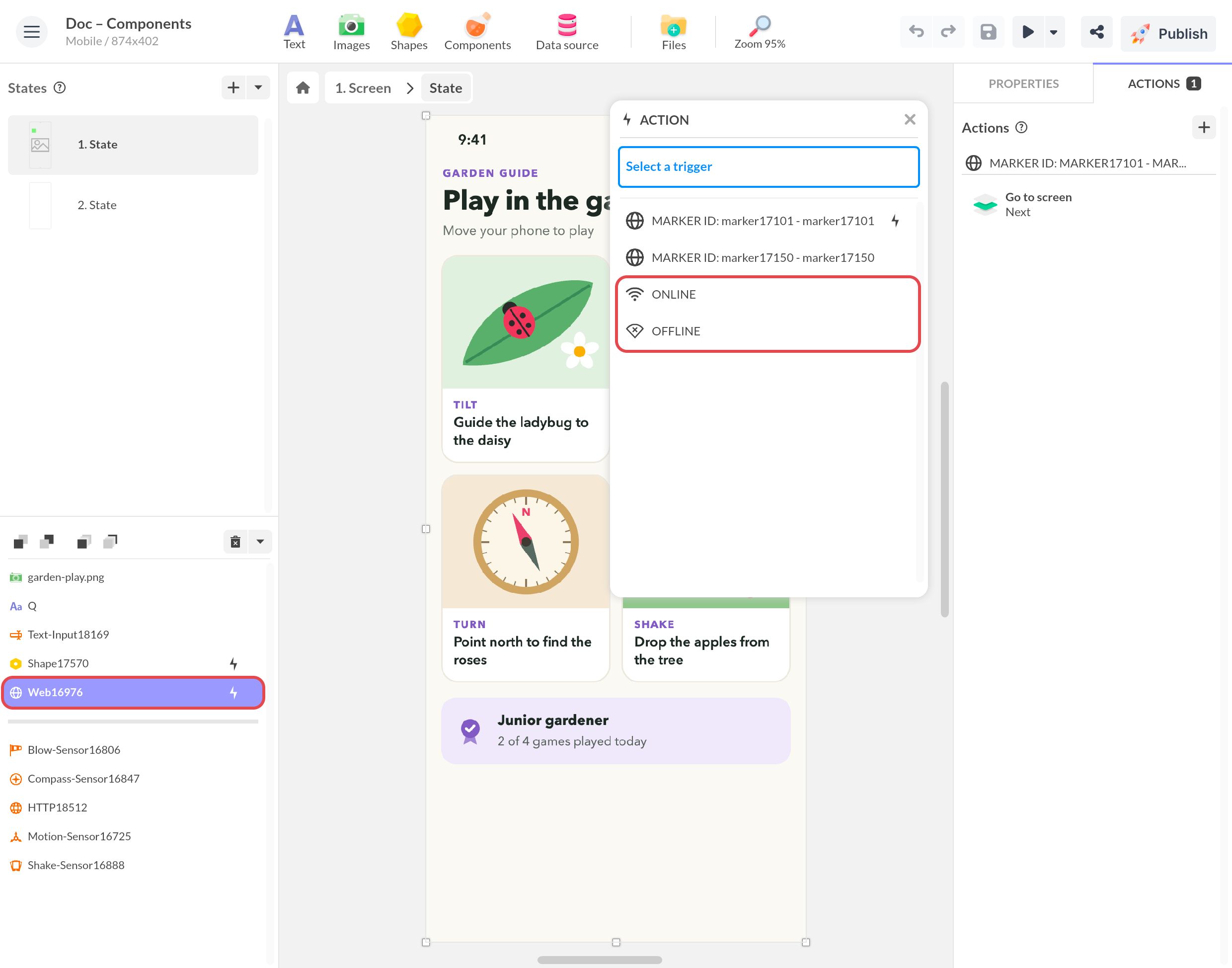Switch to the PROPERTIES tab
The width and height of the screenshot is (1232, 968).
click(1023, 83)
